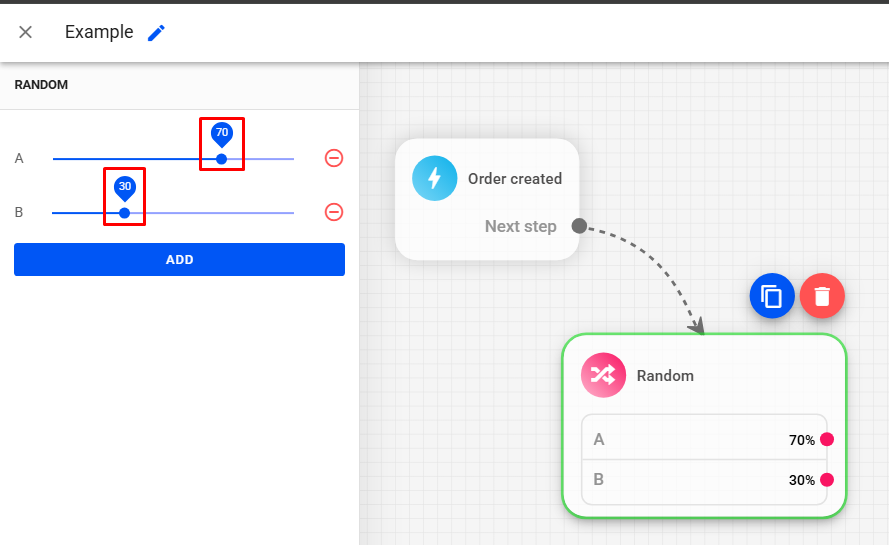Viewport: 889px width, 545px height.
Task: Close the Example workflow editor
Action: click(x=26, y=32)
